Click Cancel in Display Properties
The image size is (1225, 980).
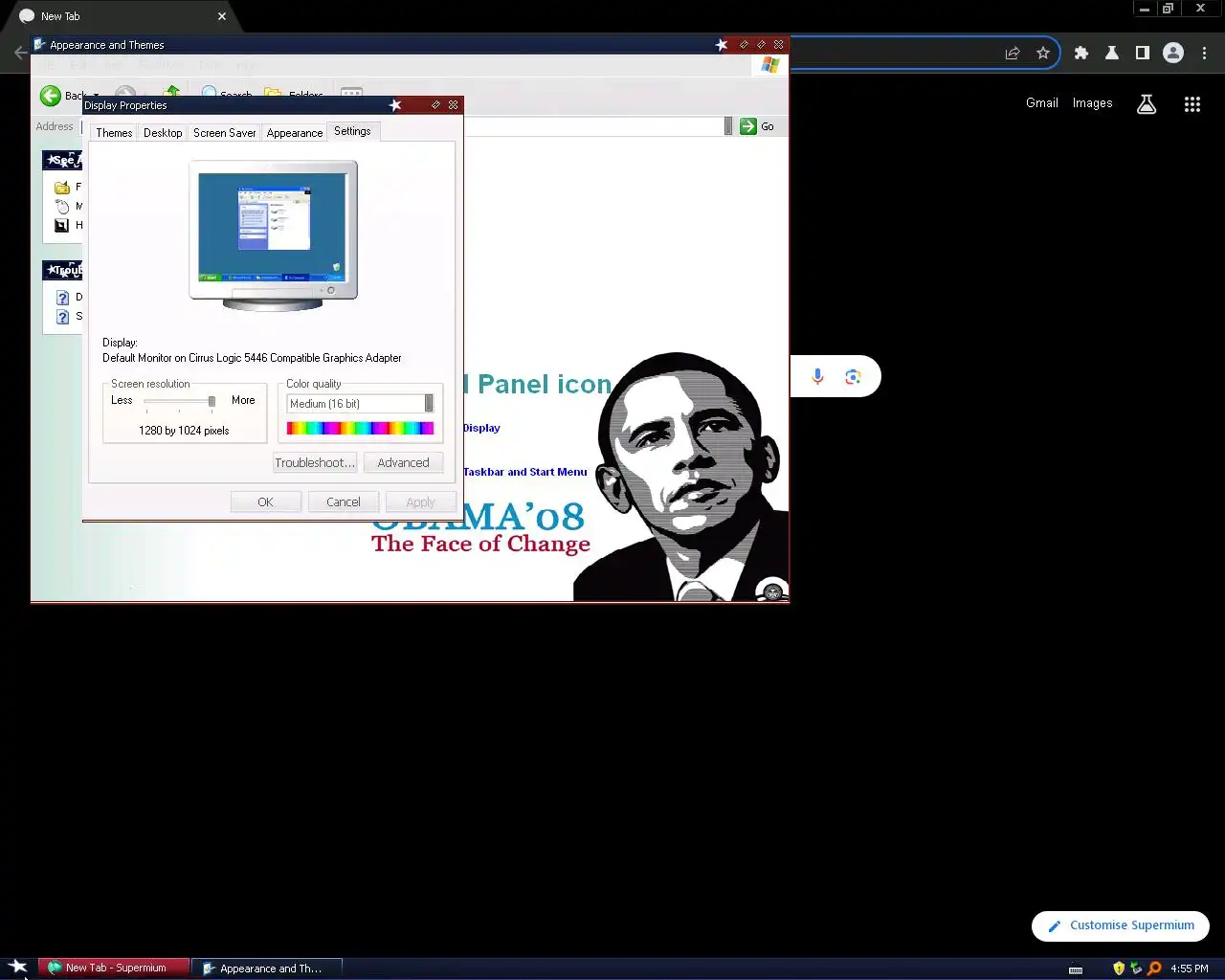344,501
